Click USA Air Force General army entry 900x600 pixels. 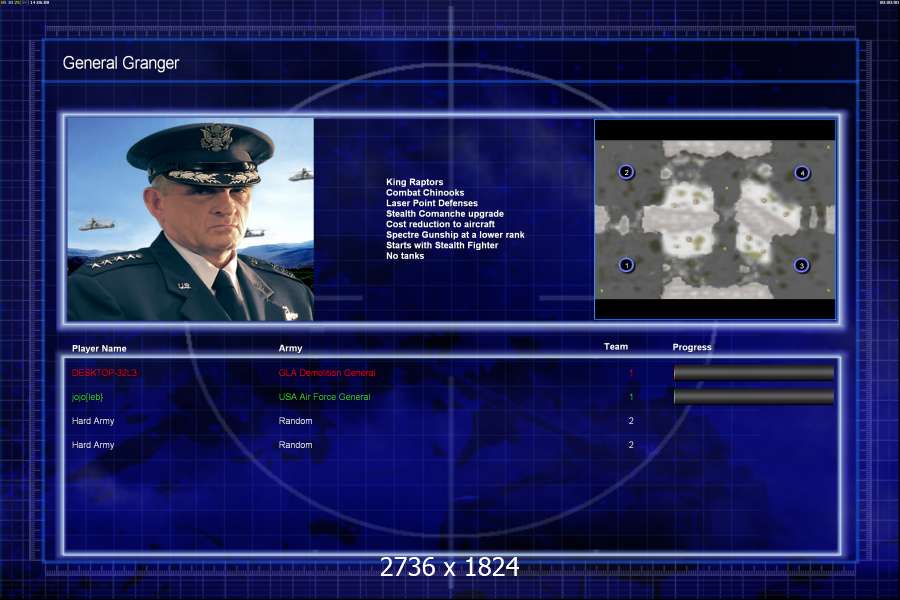(324, 397)
